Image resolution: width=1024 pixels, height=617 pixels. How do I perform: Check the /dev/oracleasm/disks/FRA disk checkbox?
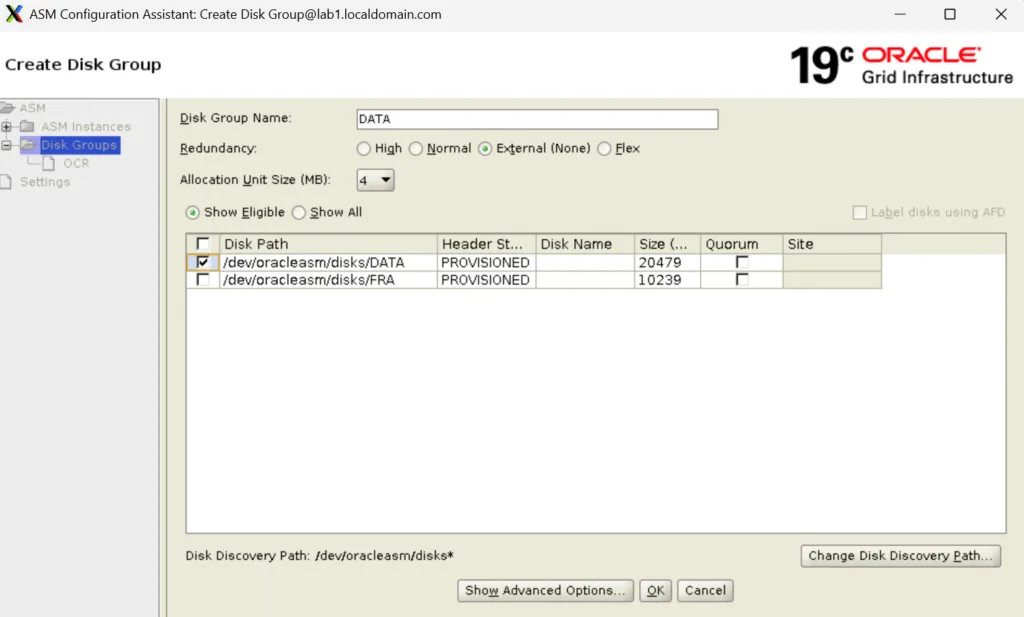pos(202,279)
